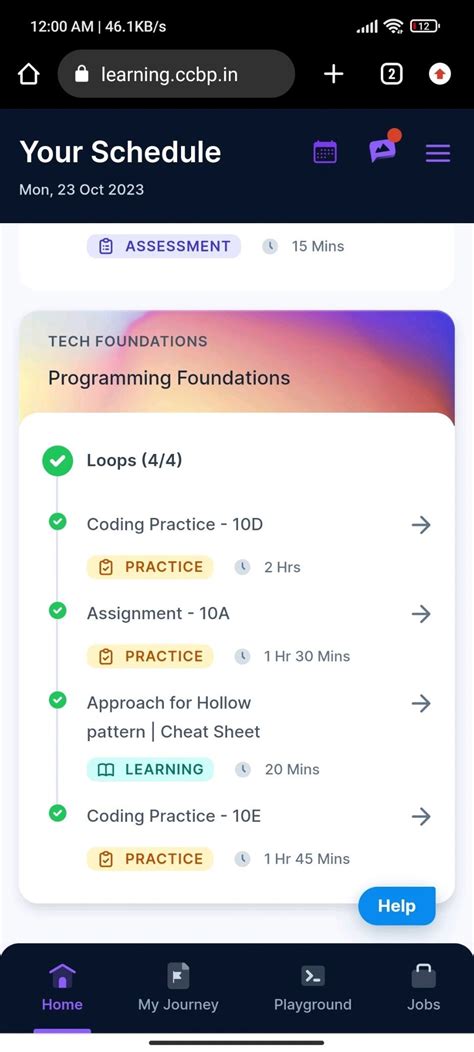This screenshot has height=1052, width=474.
Task: Open Coding Practice - 10D with arrow
Action: [x=421, y=525]
